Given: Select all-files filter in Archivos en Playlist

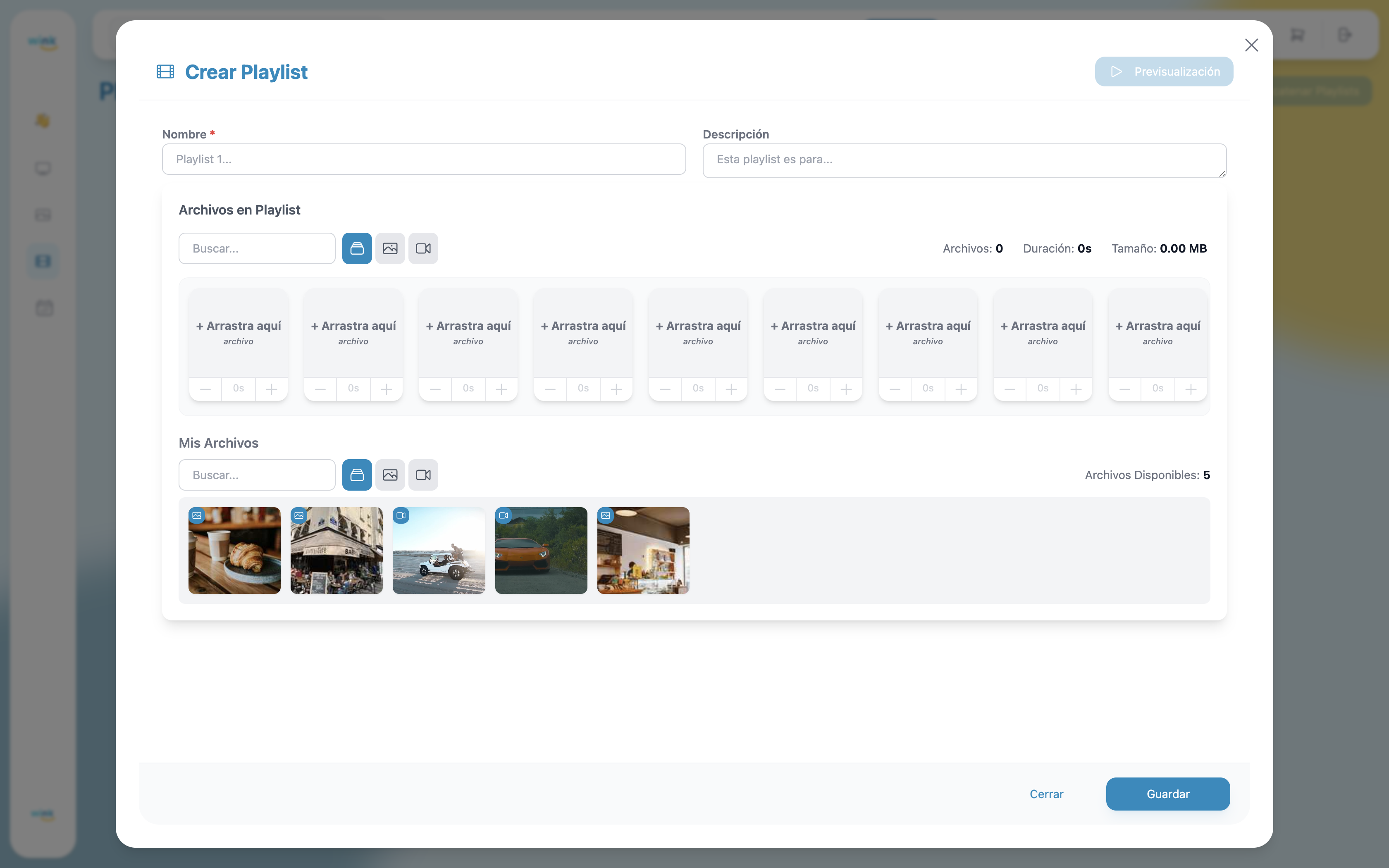Looking at the screenshot, I should 357,248.
